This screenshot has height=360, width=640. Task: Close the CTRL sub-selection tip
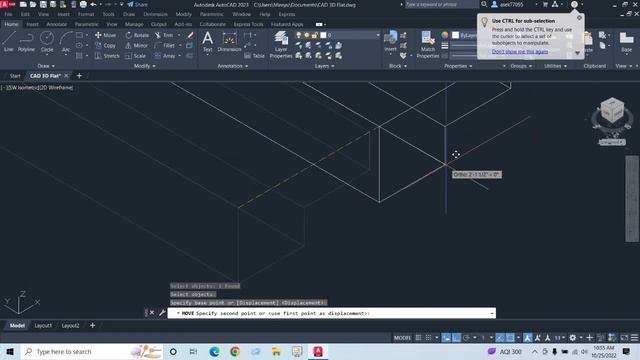[579, 18]
